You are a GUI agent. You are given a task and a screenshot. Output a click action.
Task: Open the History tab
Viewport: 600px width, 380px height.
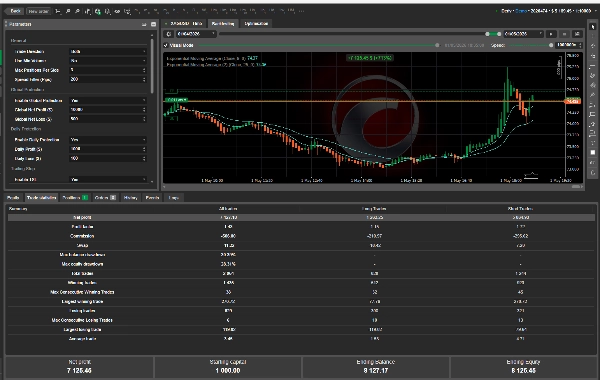tap(130, 197)
